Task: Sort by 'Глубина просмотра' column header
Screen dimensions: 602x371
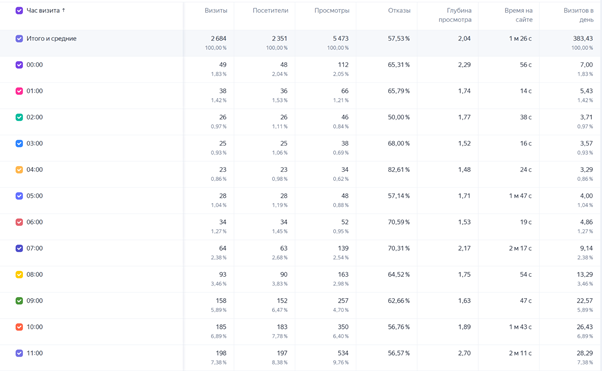Action: (455, 15)
